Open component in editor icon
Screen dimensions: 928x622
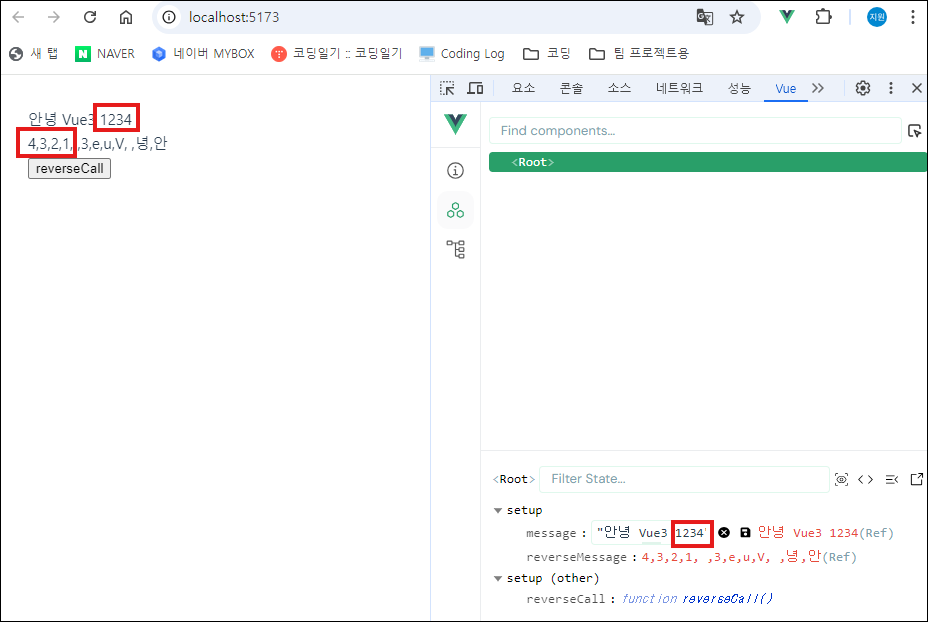916,479
